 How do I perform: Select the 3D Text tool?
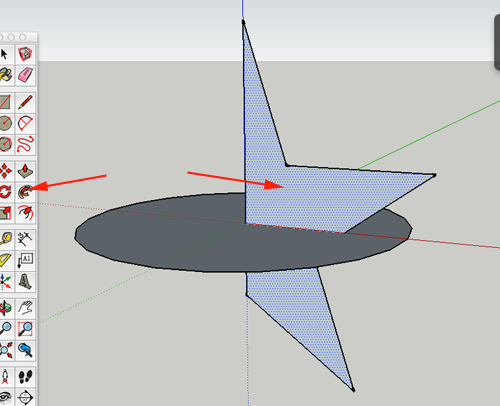point(25,282)
